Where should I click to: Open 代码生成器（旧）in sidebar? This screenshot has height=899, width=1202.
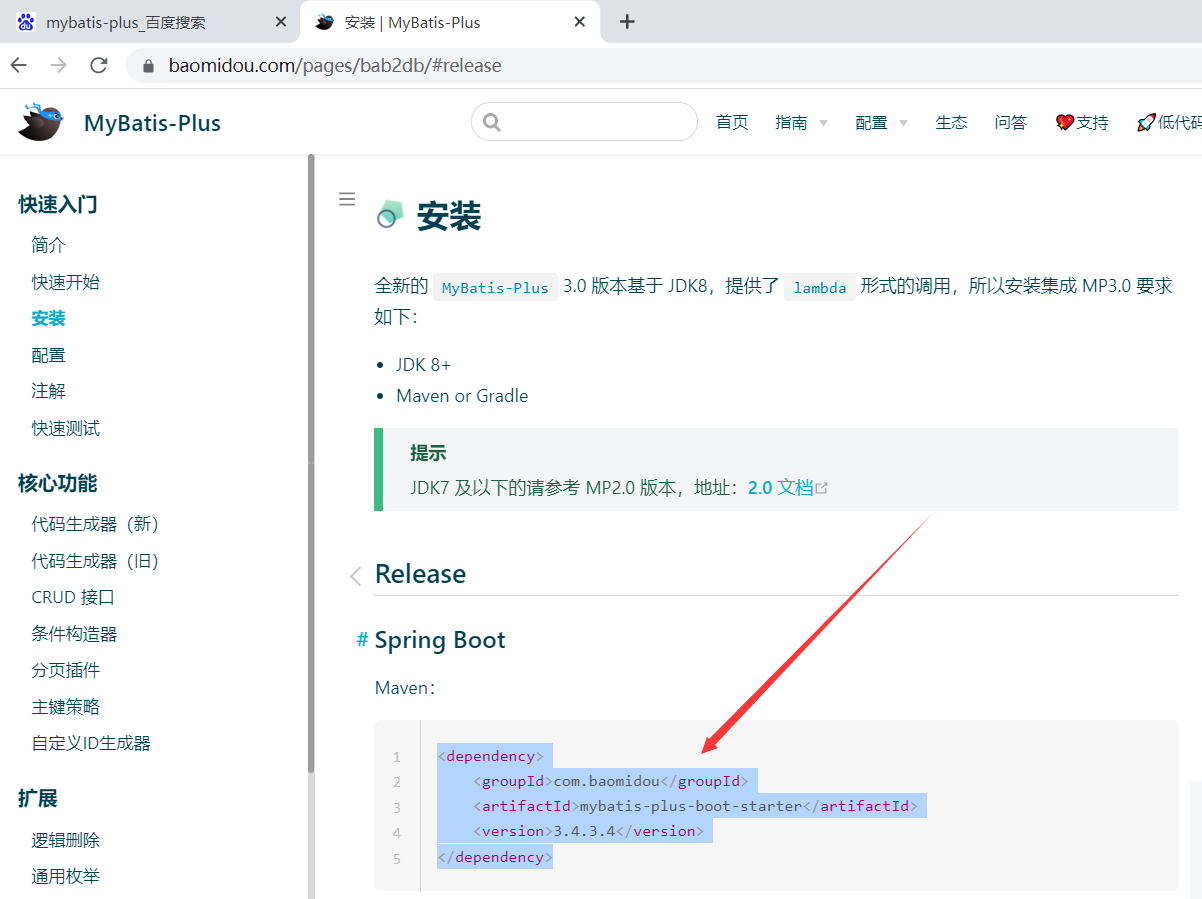[96, 561]
